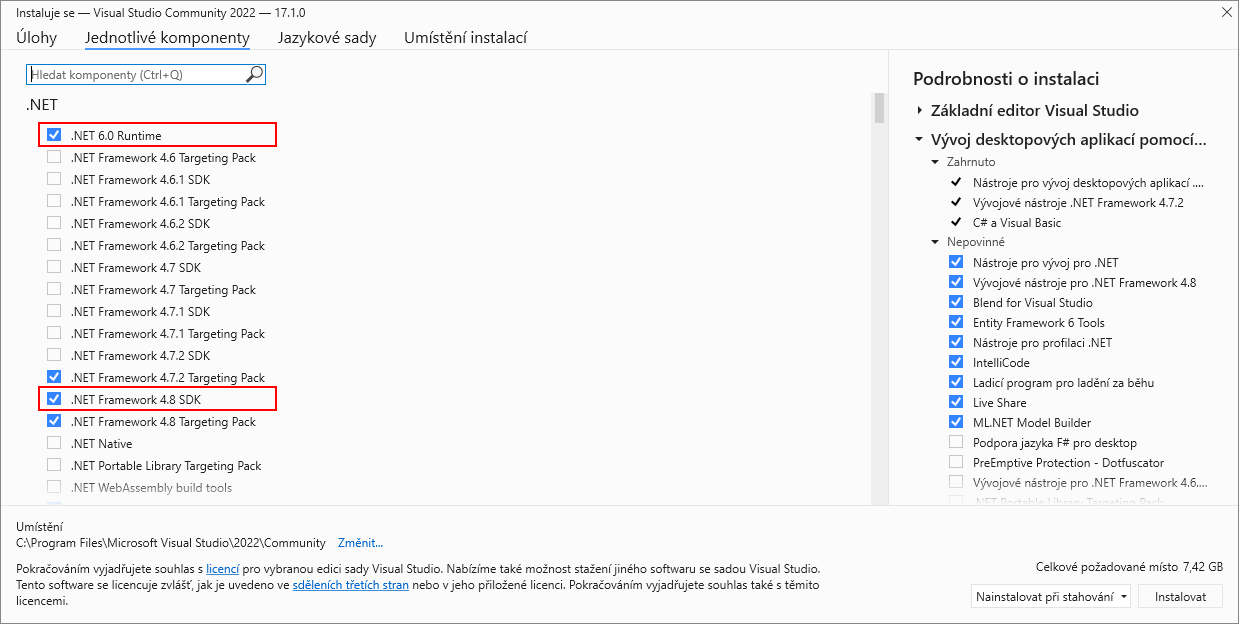Screen dimensions: 1239x624
Task: Uncheck Entity Framework 6 Tools
Action: (956, 322)
